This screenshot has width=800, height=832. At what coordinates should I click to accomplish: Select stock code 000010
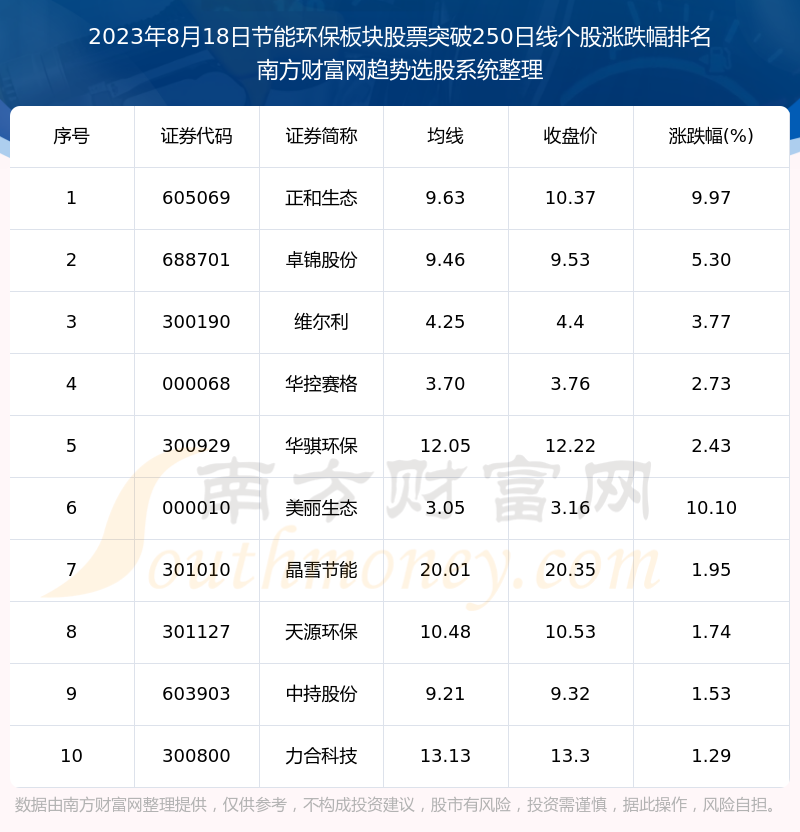pos(196,508)
